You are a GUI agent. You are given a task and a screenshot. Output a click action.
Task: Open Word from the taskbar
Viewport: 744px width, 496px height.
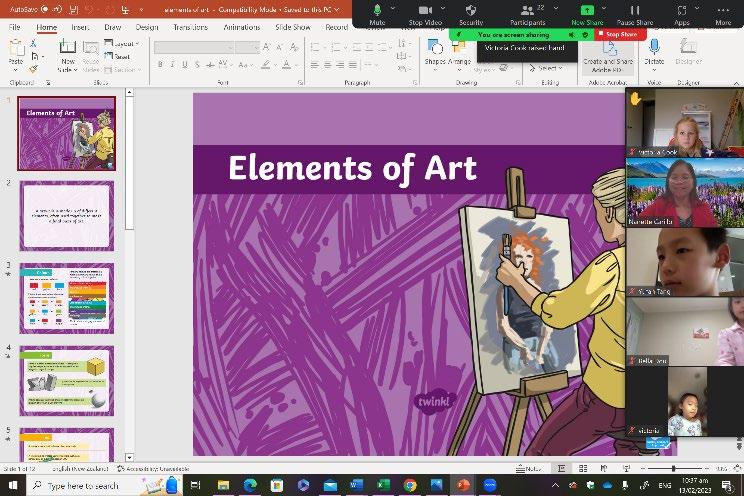click(356, 485)
